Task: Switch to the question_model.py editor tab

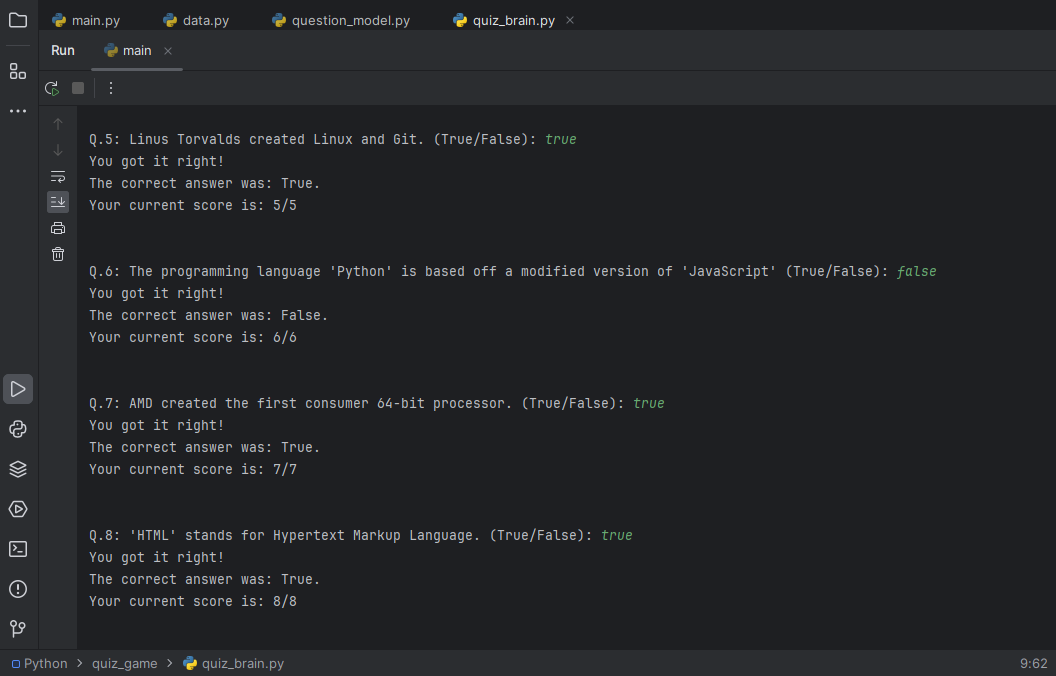Action: 350,21
